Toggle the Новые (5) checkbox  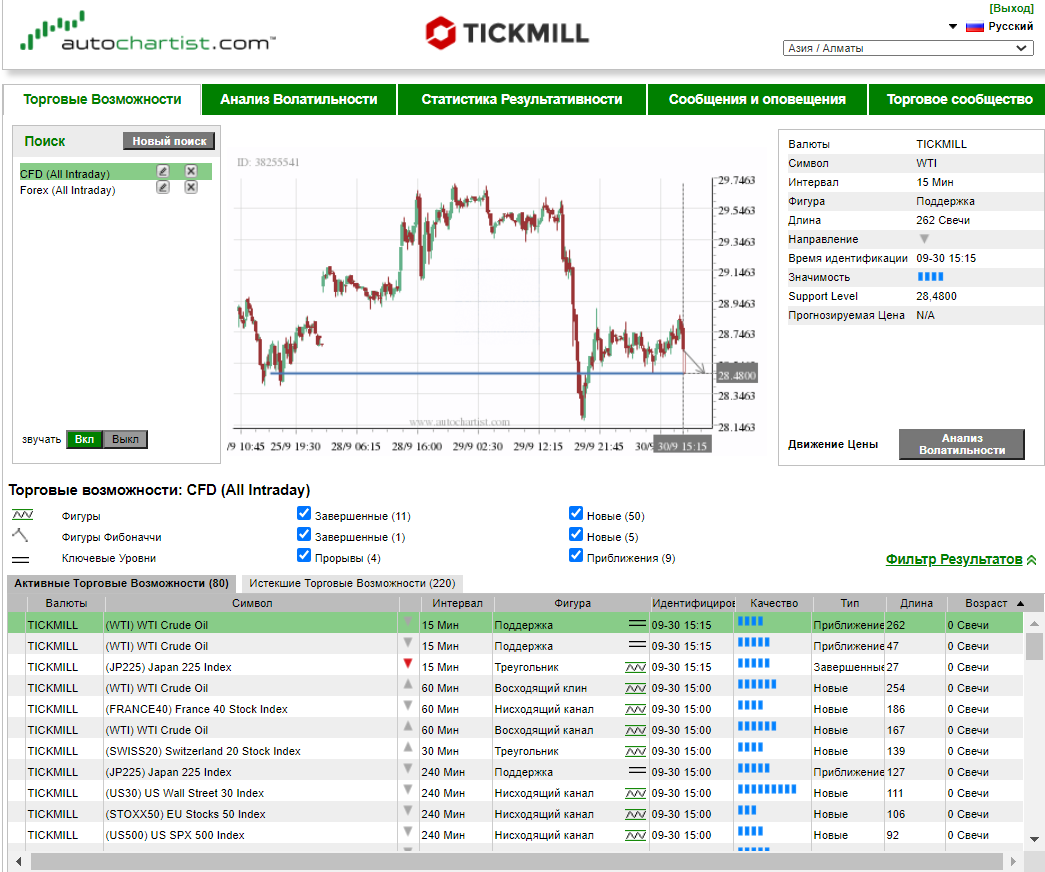coord(576,535)
